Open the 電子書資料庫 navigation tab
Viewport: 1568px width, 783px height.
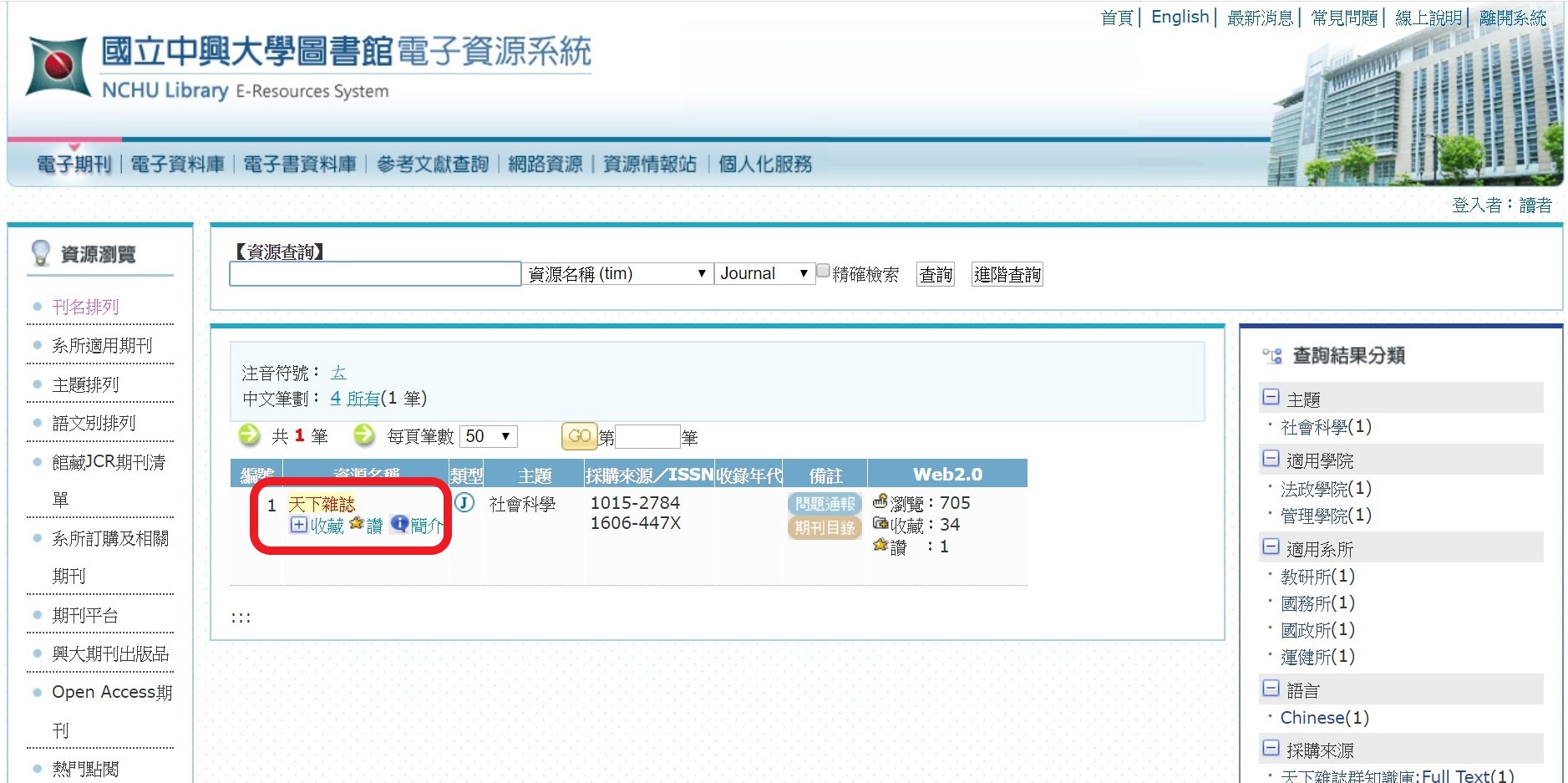coord(300,165)
